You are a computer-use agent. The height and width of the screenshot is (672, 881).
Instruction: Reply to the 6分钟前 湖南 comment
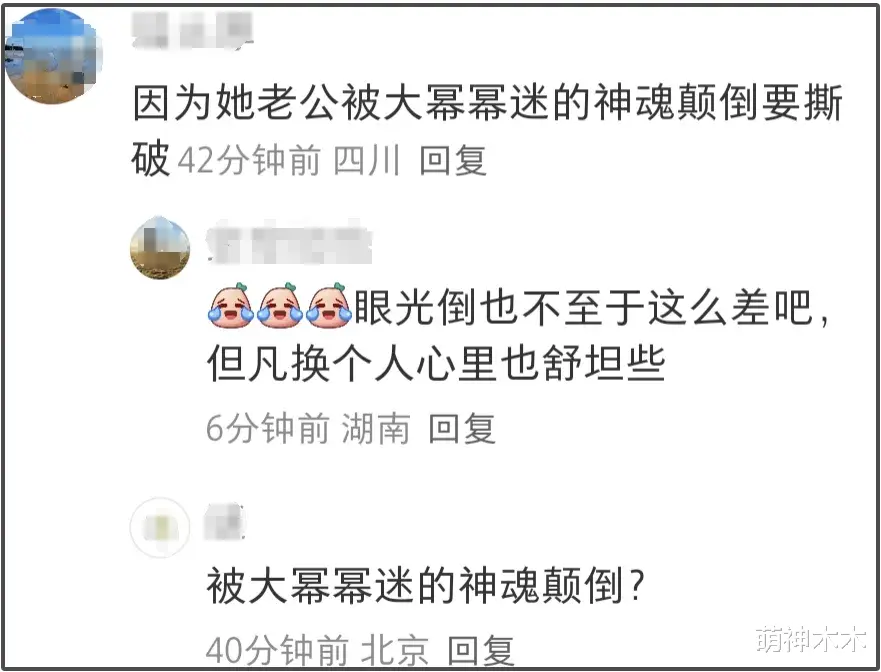click(462, 428)
